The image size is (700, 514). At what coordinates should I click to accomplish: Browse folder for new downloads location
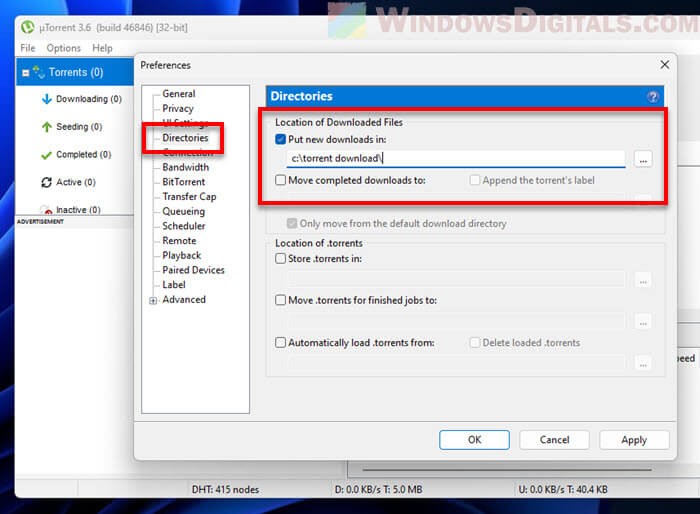643,159
